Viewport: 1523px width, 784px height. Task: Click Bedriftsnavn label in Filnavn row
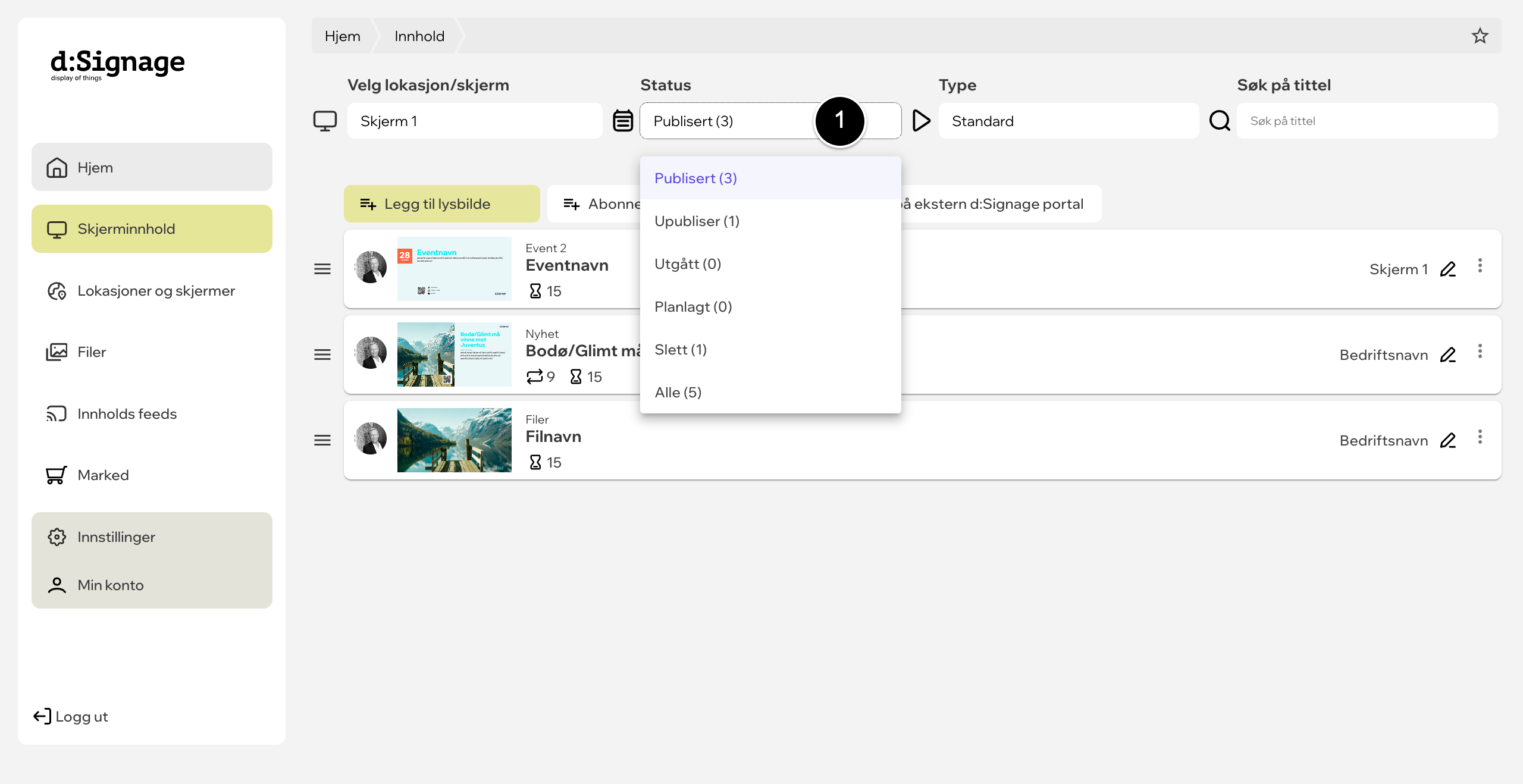[1384, 441]
